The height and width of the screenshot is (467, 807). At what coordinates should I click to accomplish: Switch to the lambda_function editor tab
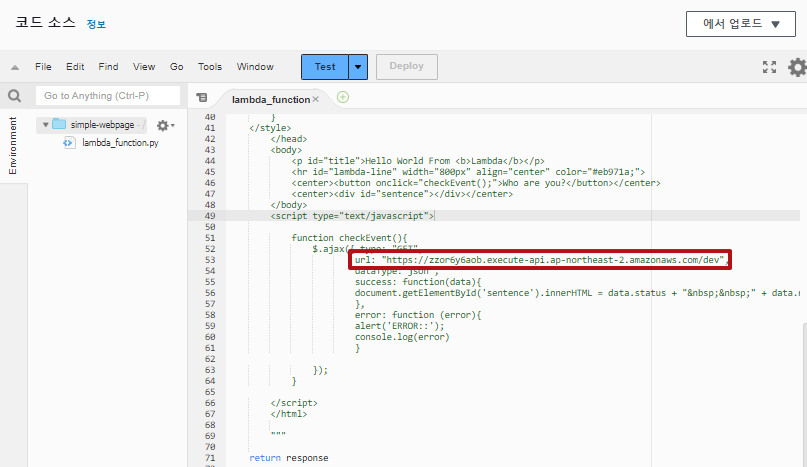271,99
